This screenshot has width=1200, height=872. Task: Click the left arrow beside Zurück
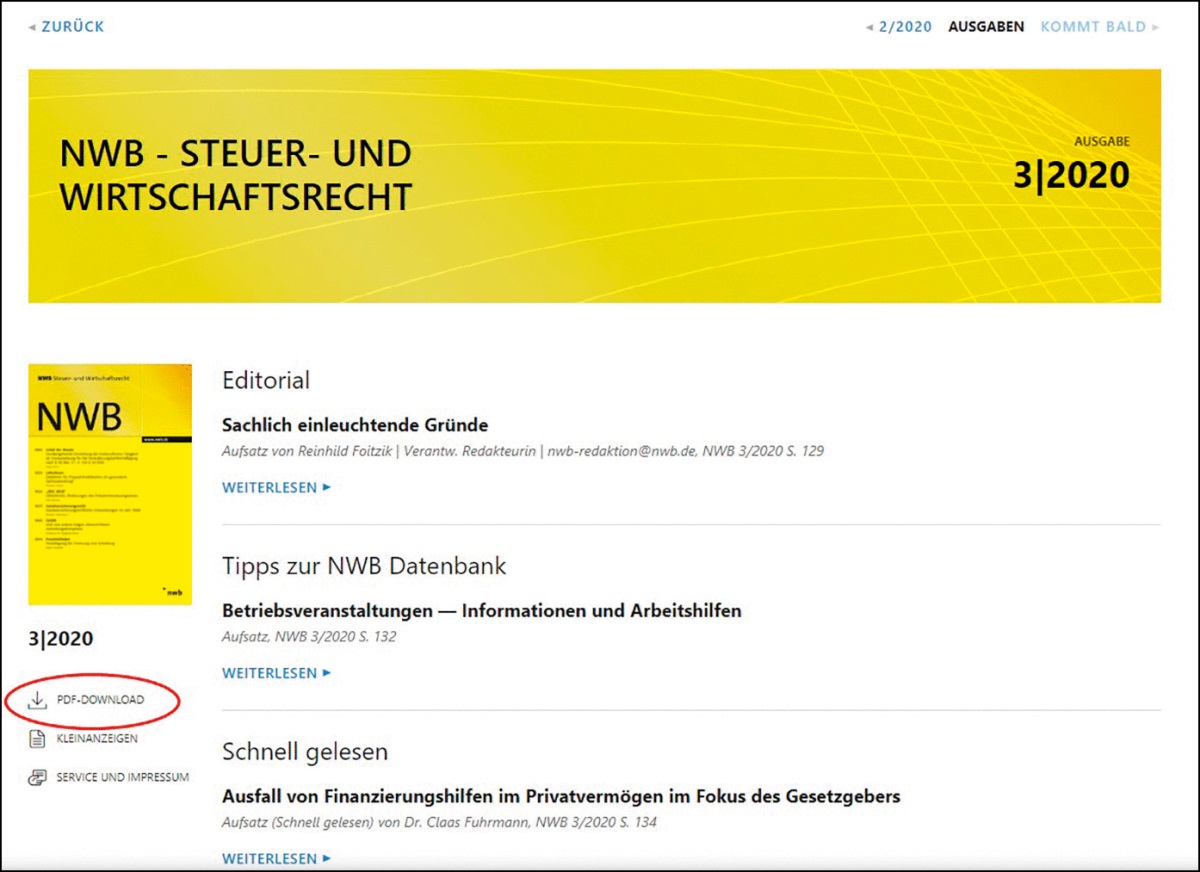(32, 27)
